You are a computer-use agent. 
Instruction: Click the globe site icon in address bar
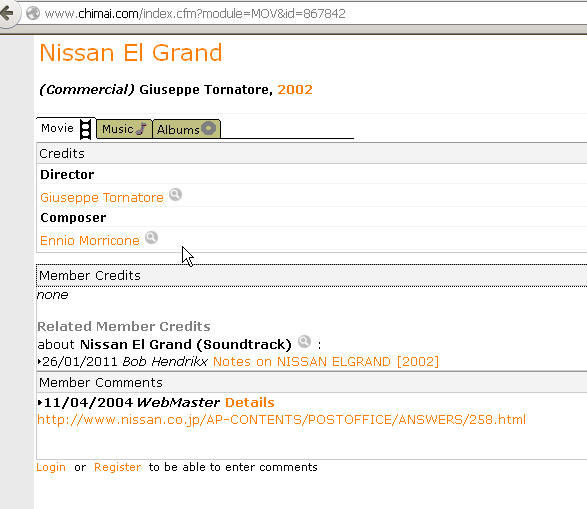[33, 13]
